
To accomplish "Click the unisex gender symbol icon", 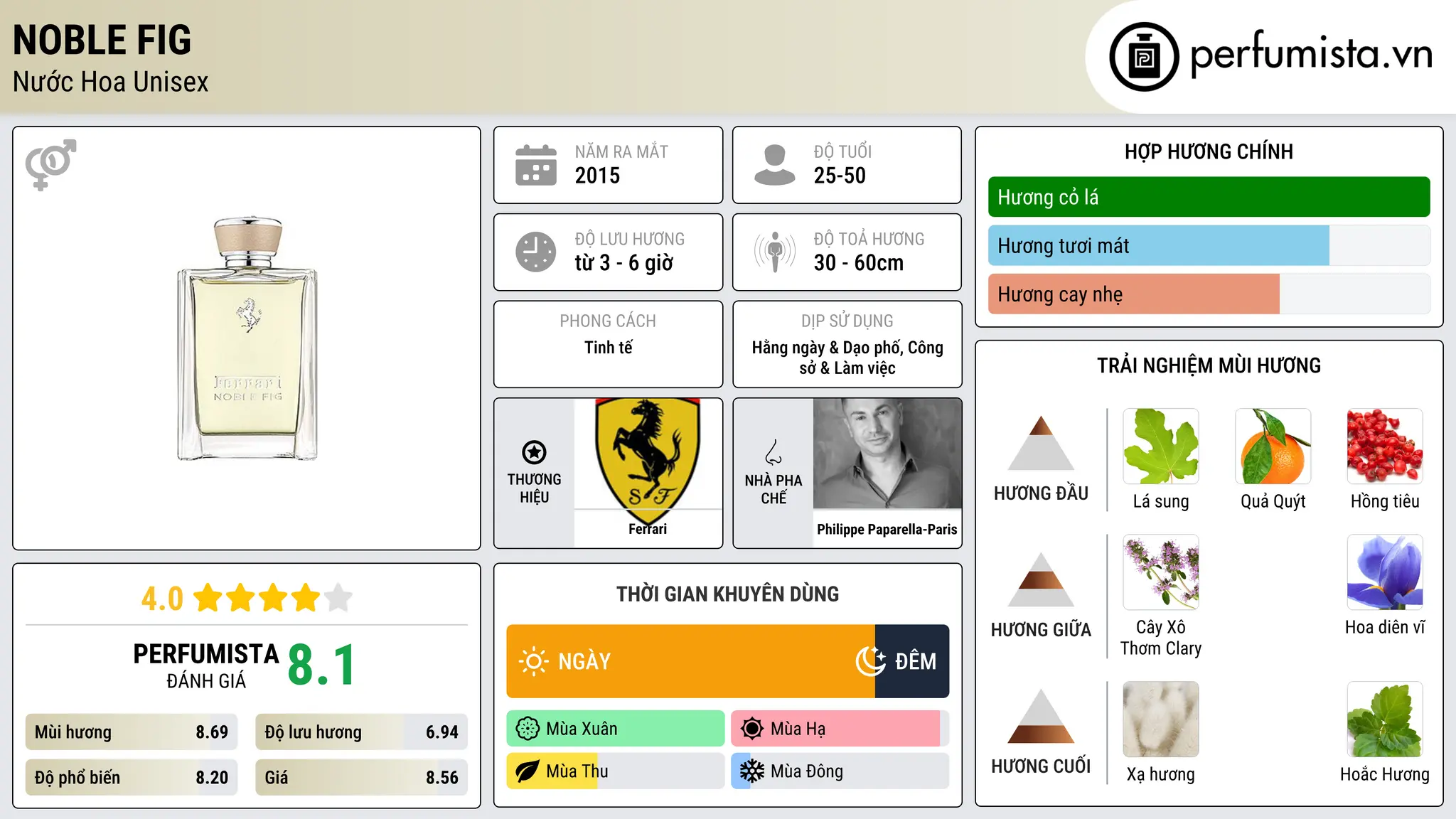I will pos(50,165).
